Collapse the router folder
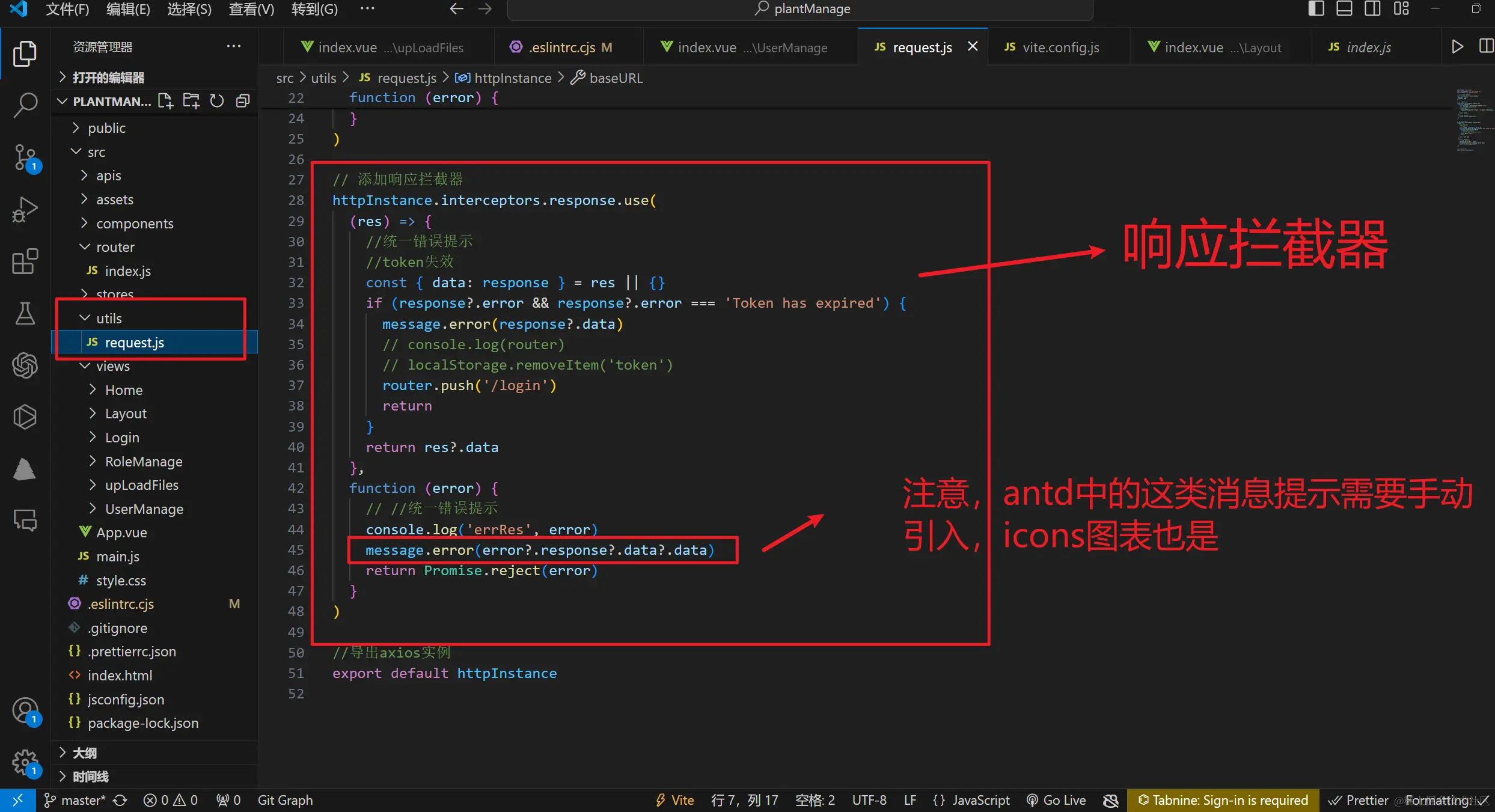 pos(154,247)
